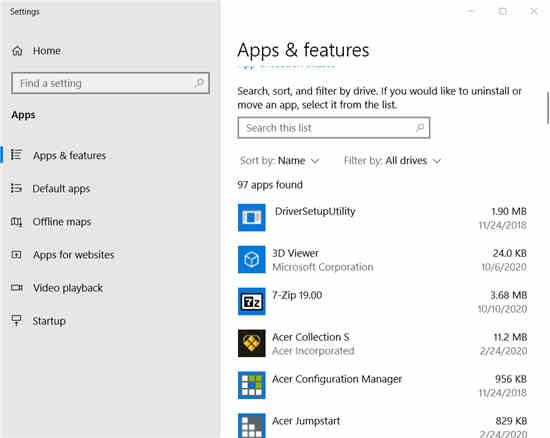This screenshot has height=438, width=550.
Task: Open Startup section
Action: [x=49, y=321]
